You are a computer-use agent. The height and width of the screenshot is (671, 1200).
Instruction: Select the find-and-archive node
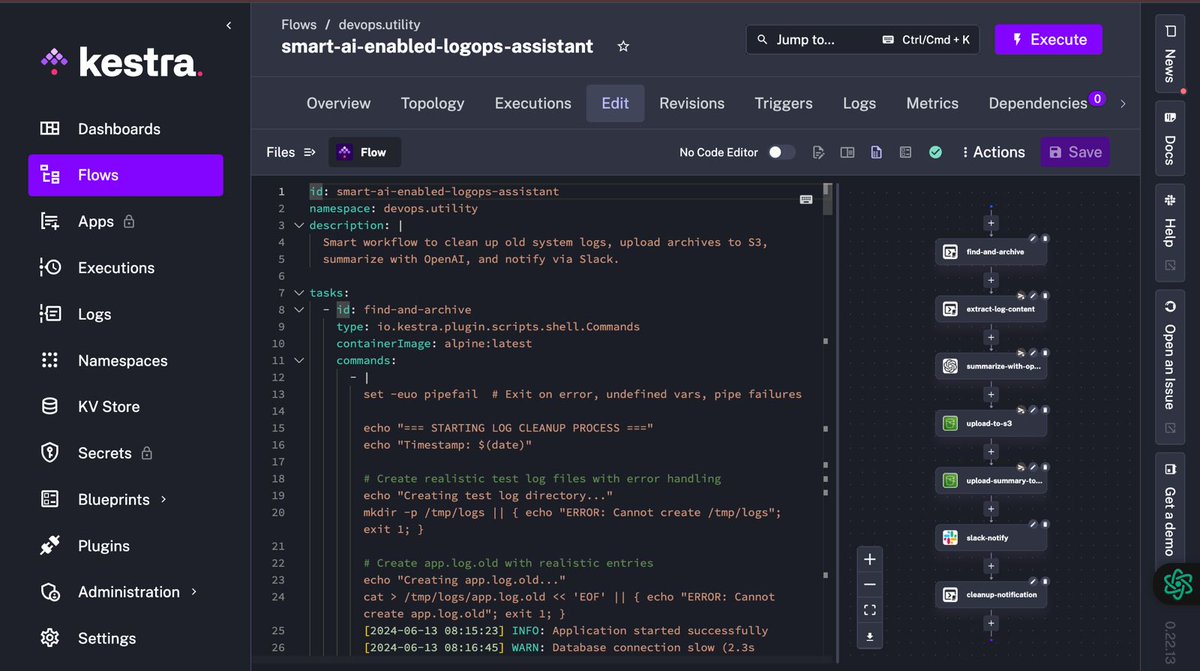point(991,252)
